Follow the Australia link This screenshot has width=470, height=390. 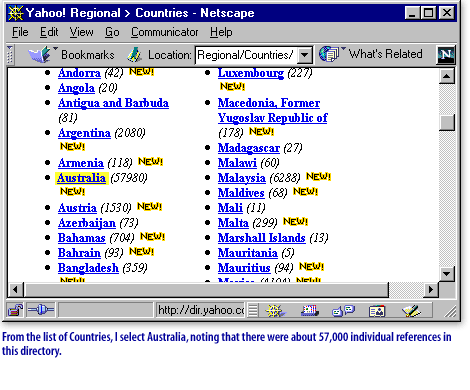coord(81,178)
